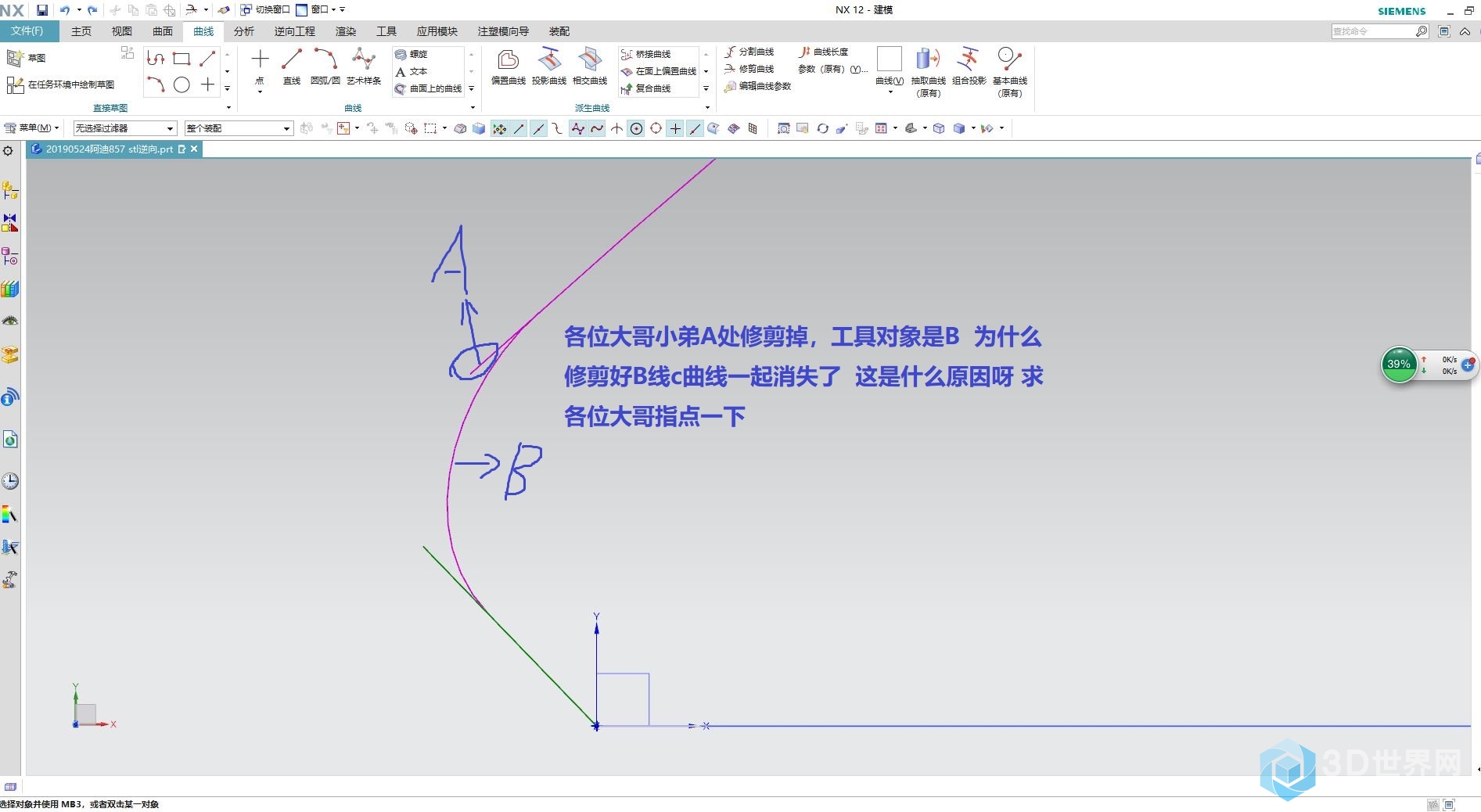Toggle the control point snap option

(x=558, y=129)
